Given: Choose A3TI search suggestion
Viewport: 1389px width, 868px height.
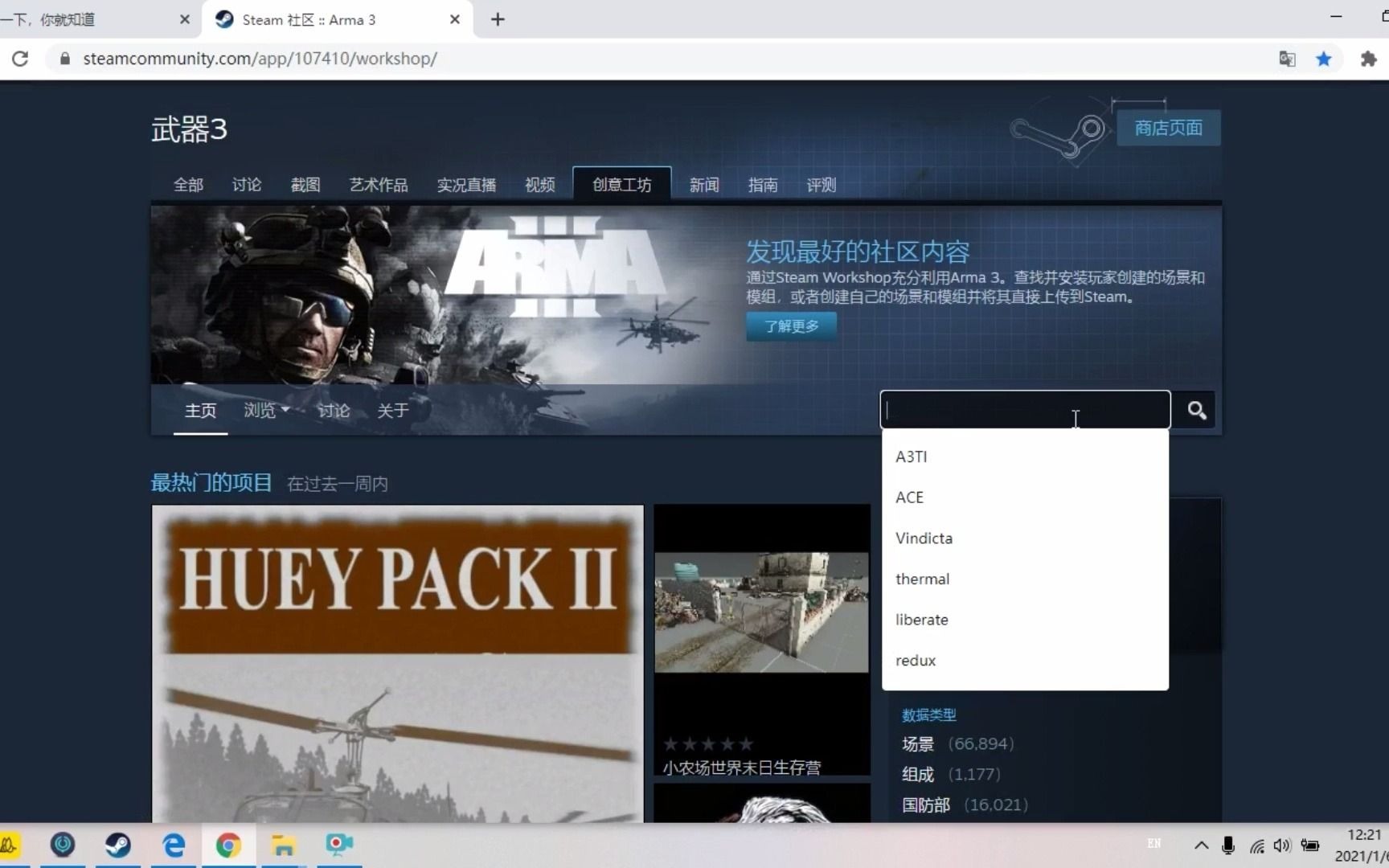Looking at the screenshot, I should tap(1025, 457).
